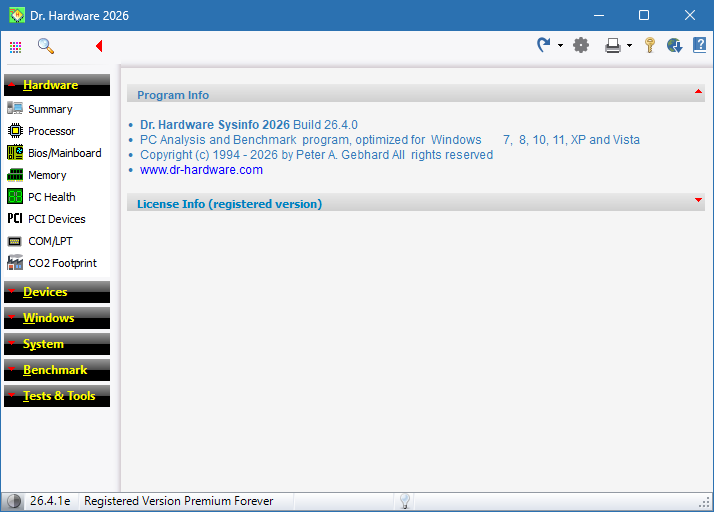
Task: Open Bios/Mainboard page
Action: [x=65, y=153]
